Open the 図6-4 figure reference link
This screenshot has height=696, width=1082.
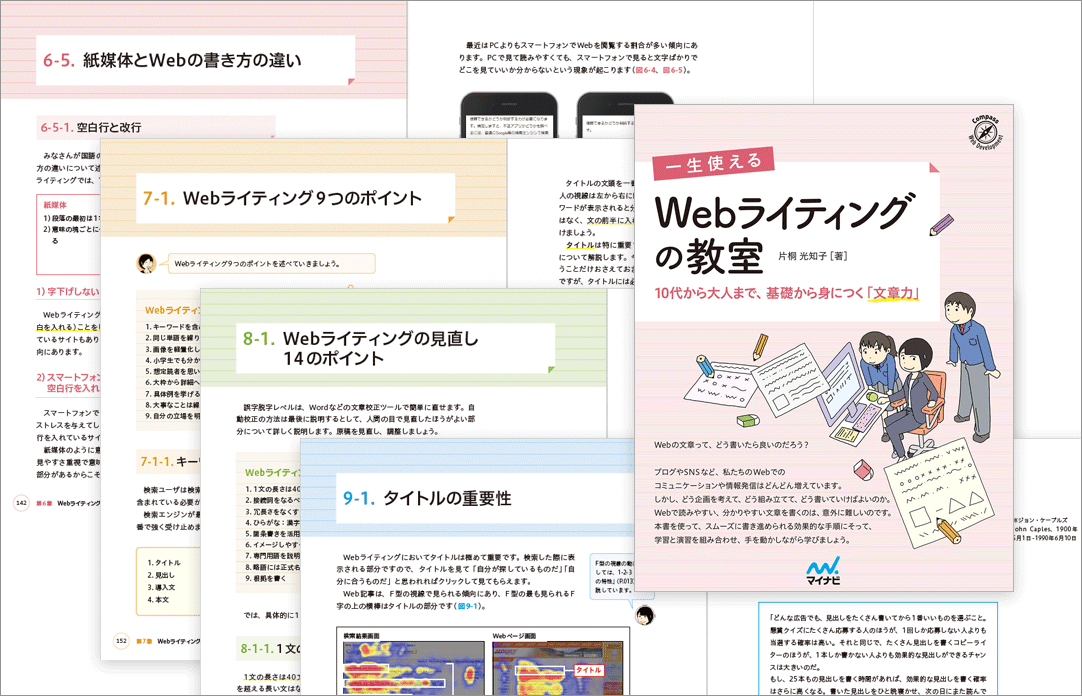tap(646, 70)
